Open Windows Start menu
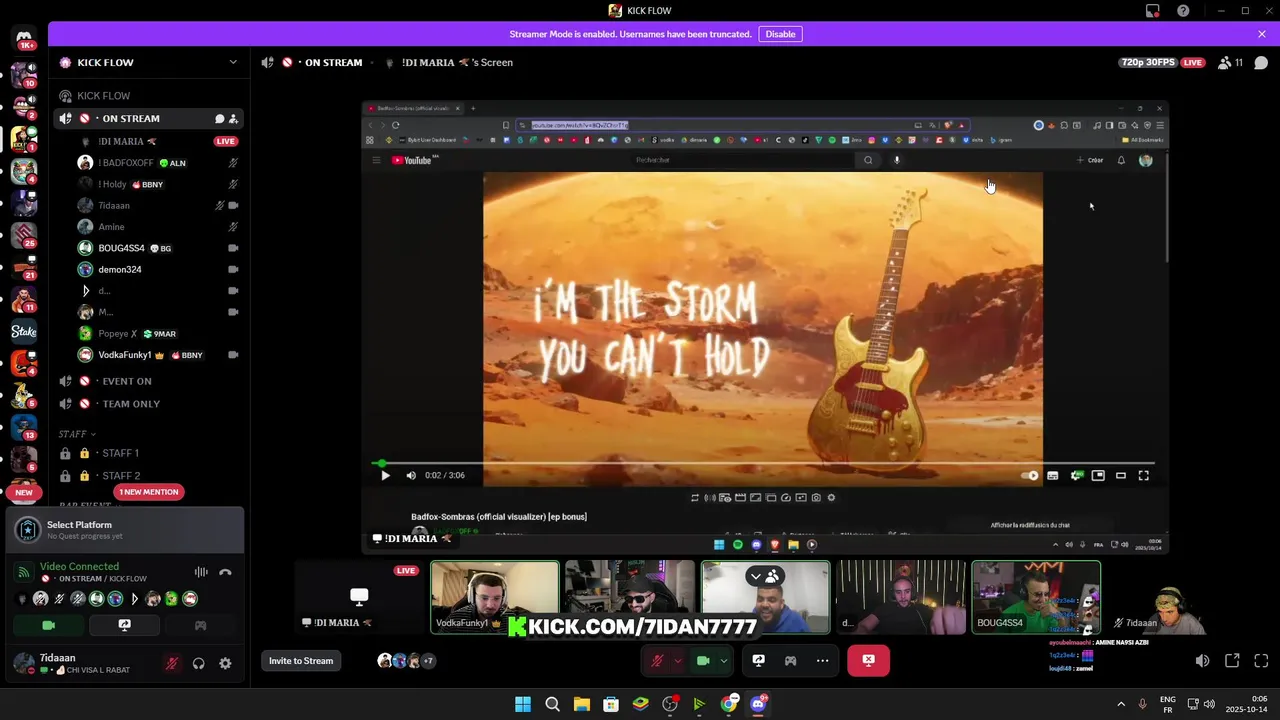Screen dimensions: 1280x720 click(523, 704)
